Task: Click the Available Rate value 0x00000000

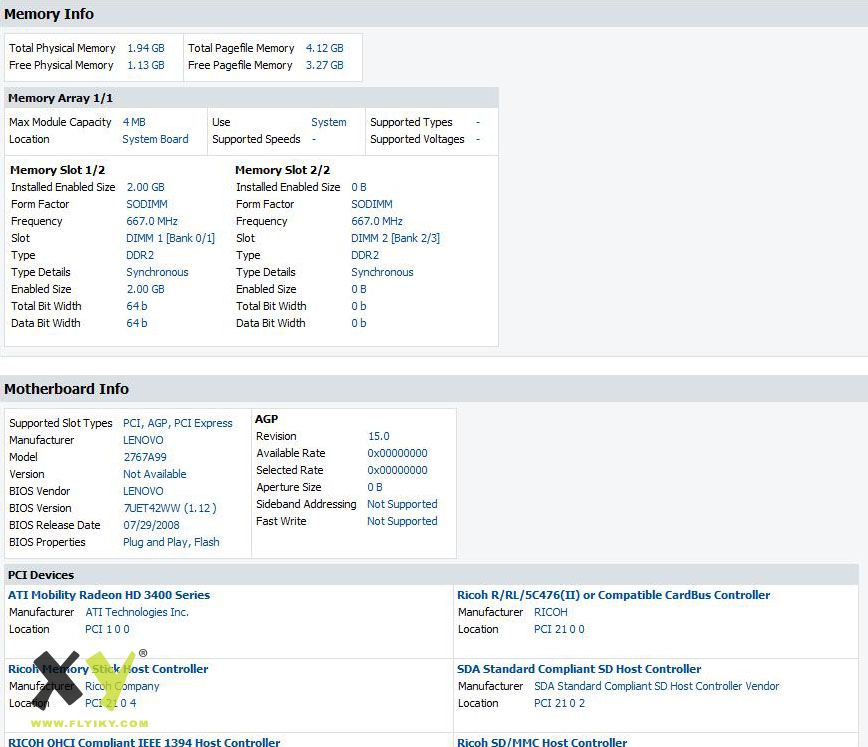Action: pos(397,453)
